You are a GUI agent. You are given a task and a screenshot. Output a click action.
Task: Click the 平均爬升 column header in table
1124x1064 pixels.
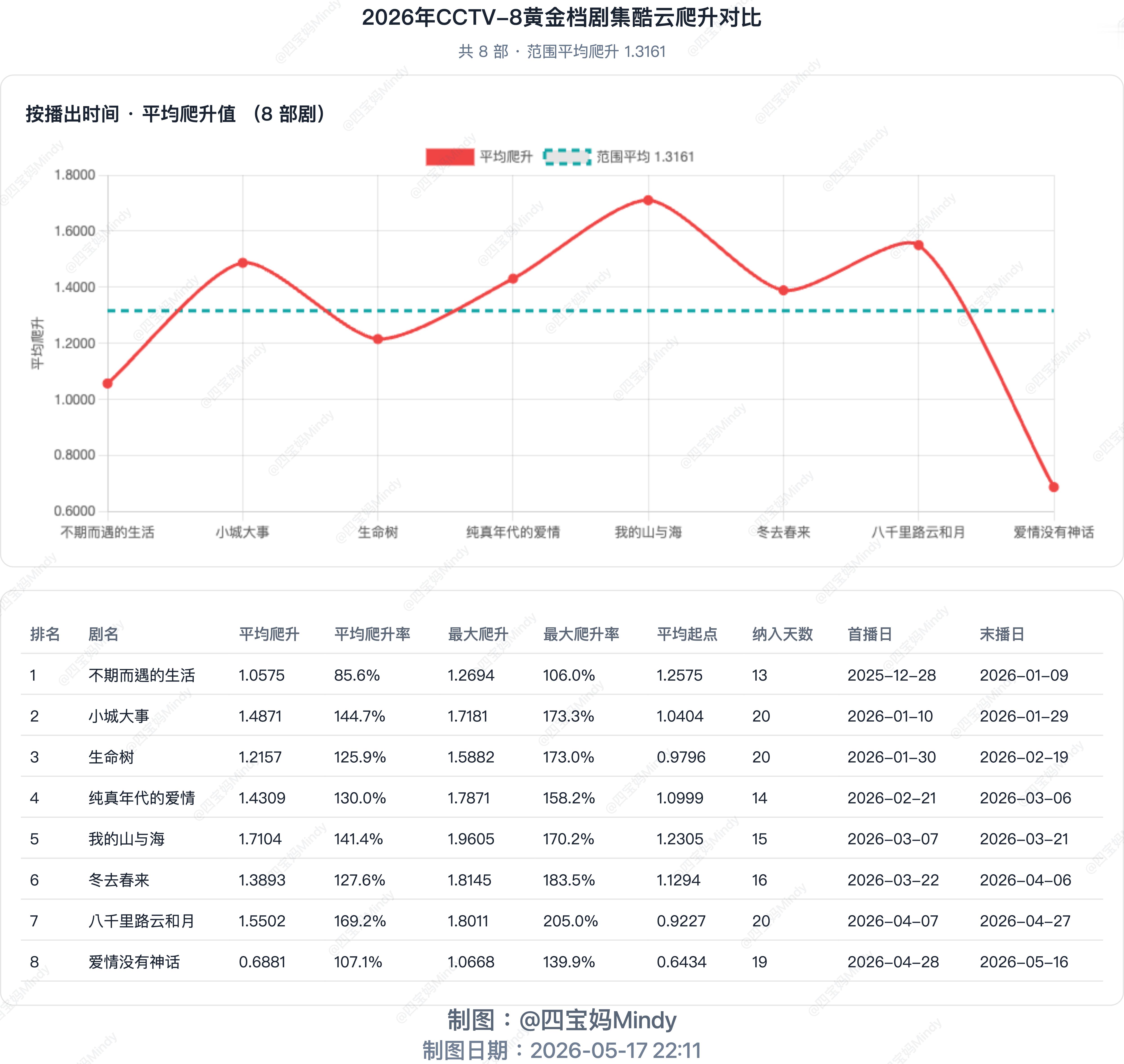pos(269,634)
